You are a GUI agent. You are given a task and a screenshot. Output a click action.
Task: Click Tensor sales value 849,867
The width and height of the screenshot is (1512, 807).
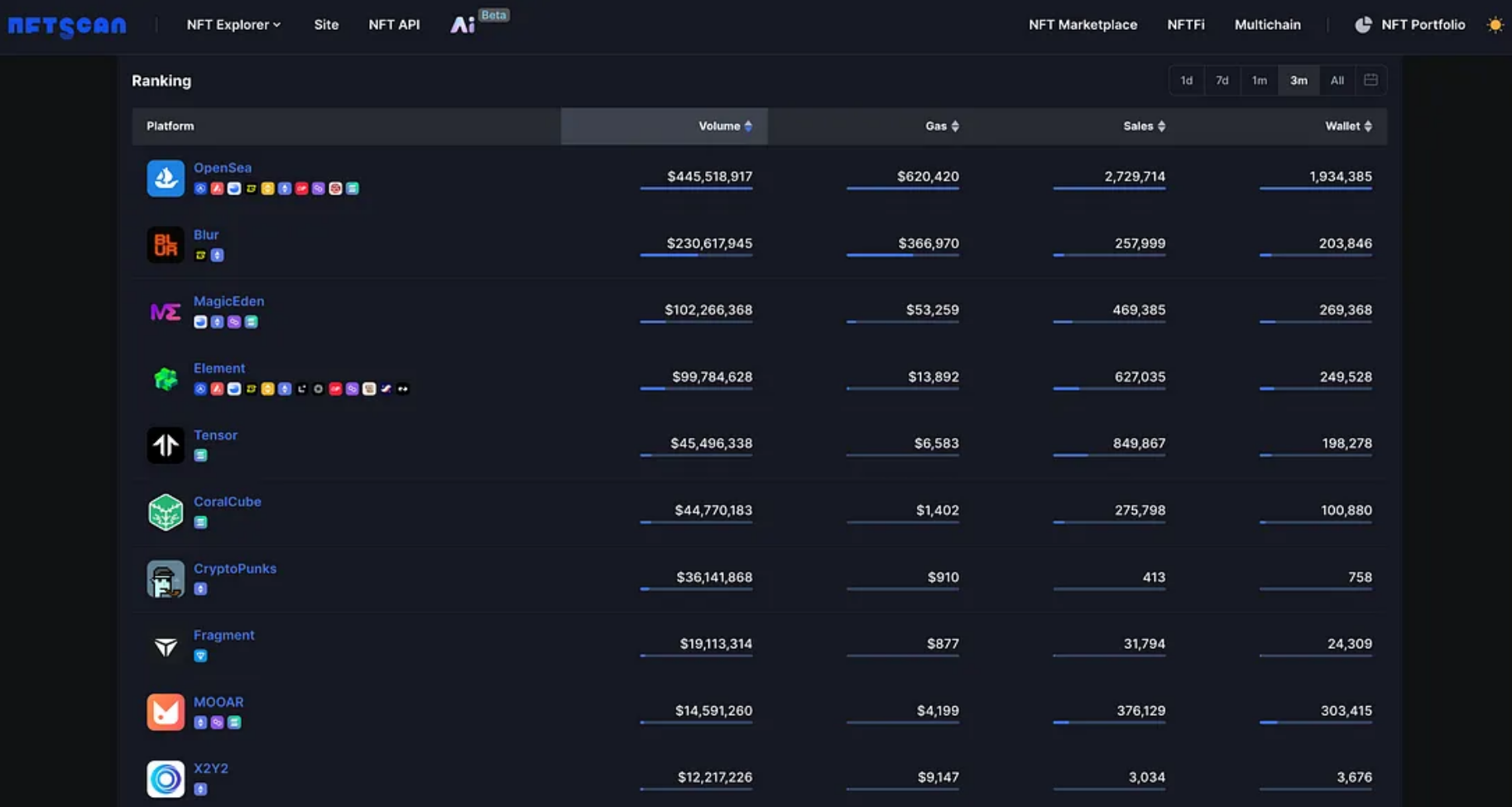1139,444
